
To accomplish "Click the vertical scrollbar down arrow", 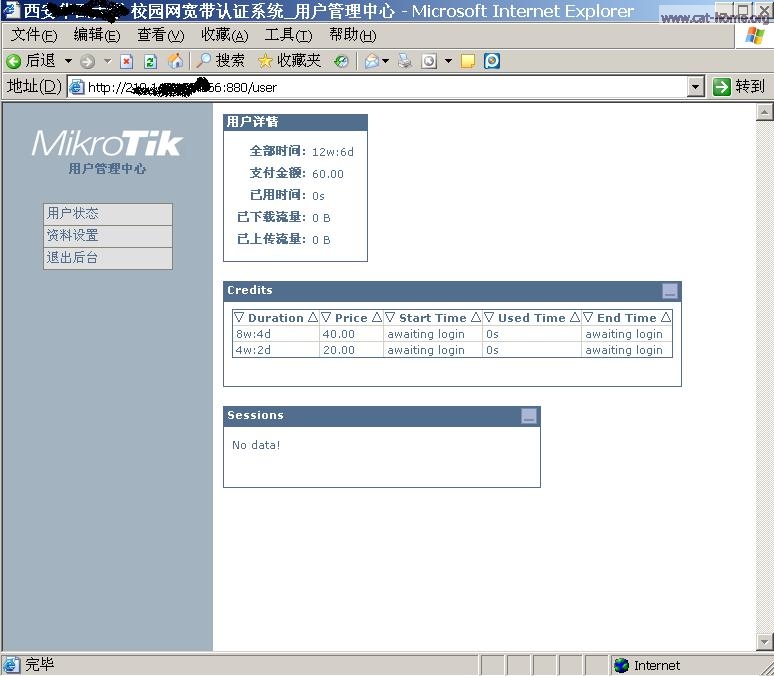I will pyautogui.click(x=765, y=641).
